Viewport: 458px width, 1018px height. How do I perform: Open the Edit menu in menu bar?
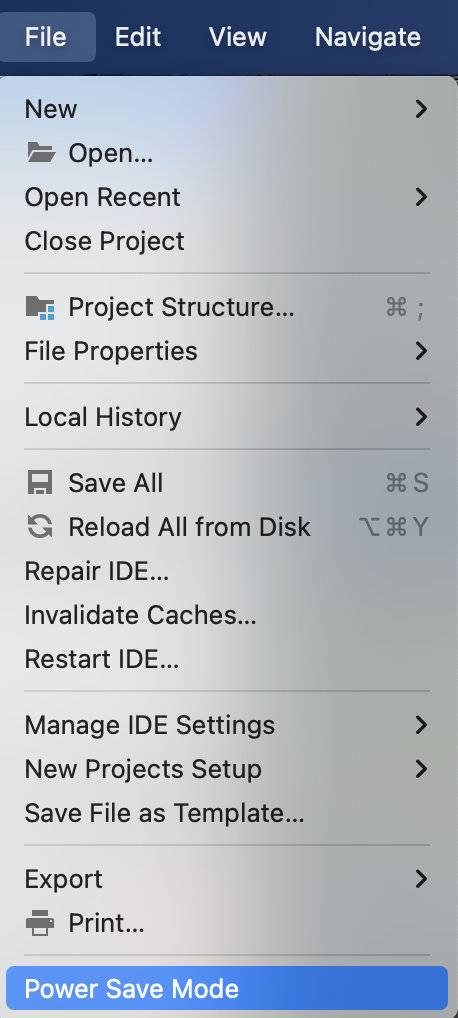138,36
